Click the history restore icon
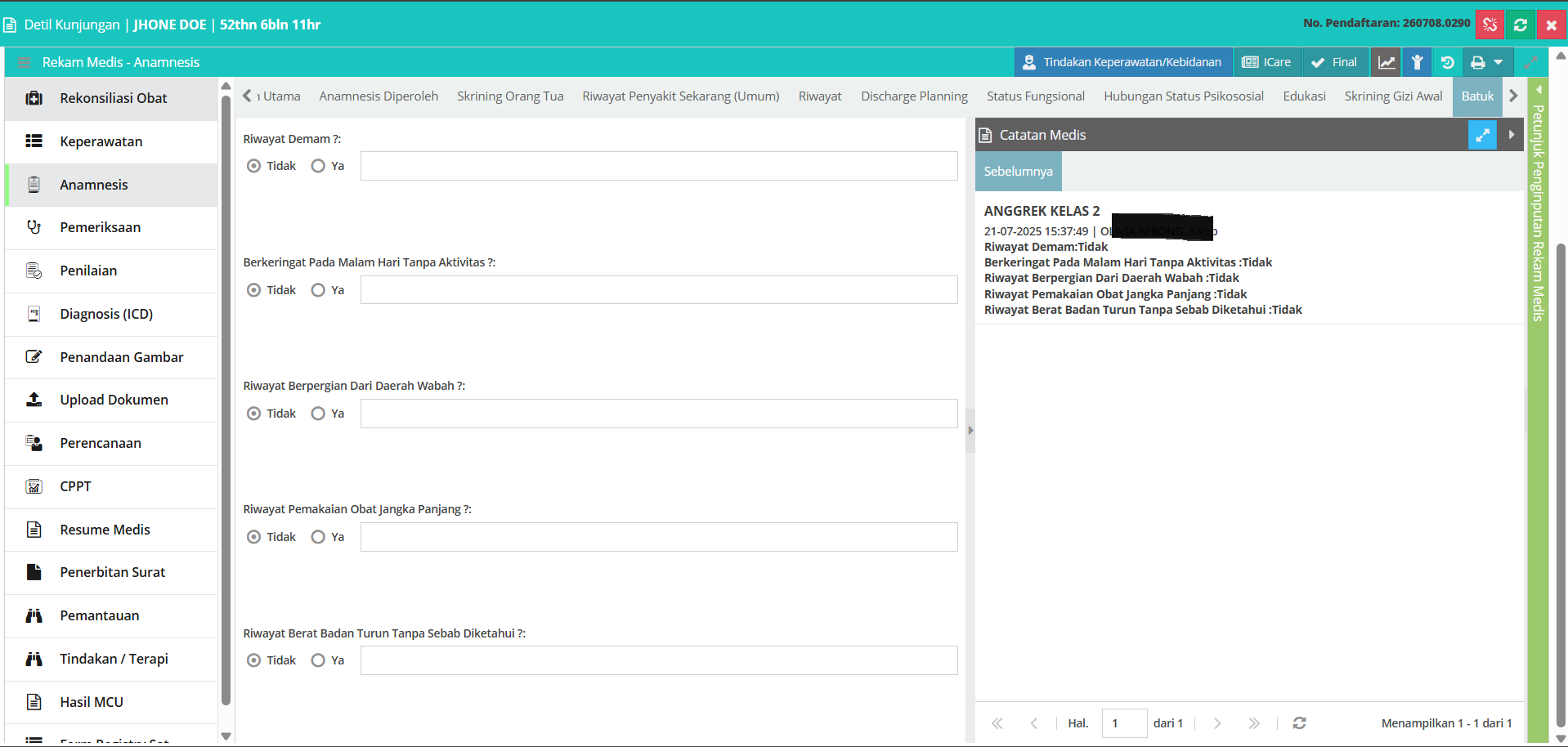This screenshot has width=1568, height=747. click(x=1448, y=62)
